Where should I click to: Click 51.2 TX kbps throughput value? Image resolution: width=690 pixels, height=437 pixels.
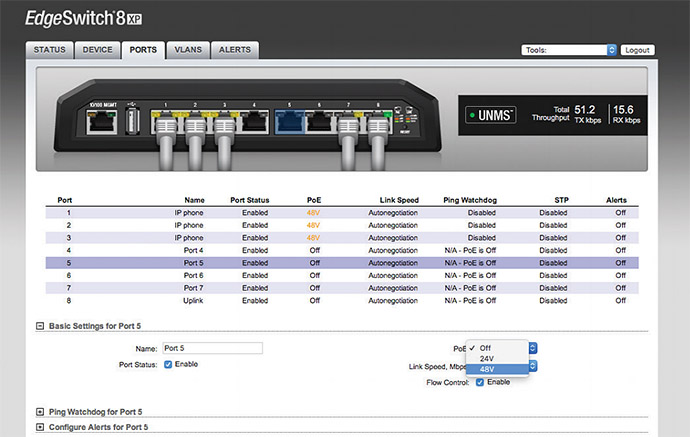coord(587,114)
